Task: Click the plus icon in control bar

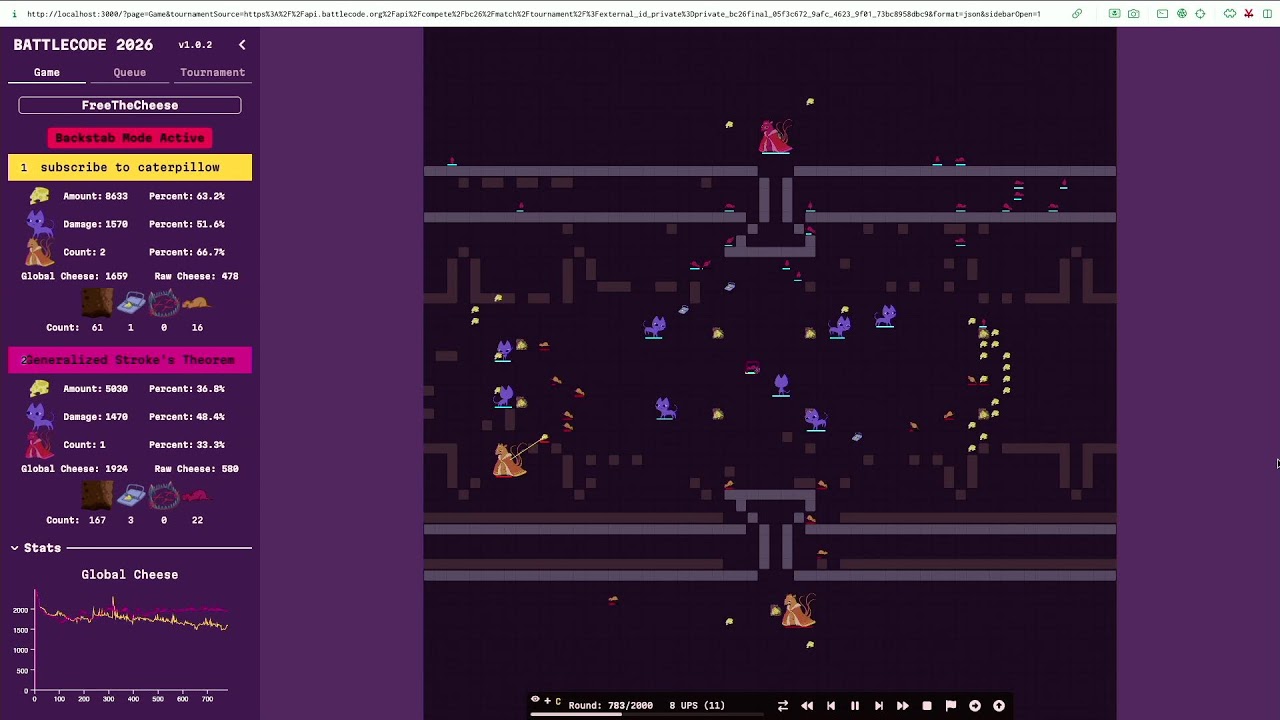Action: 547,700
